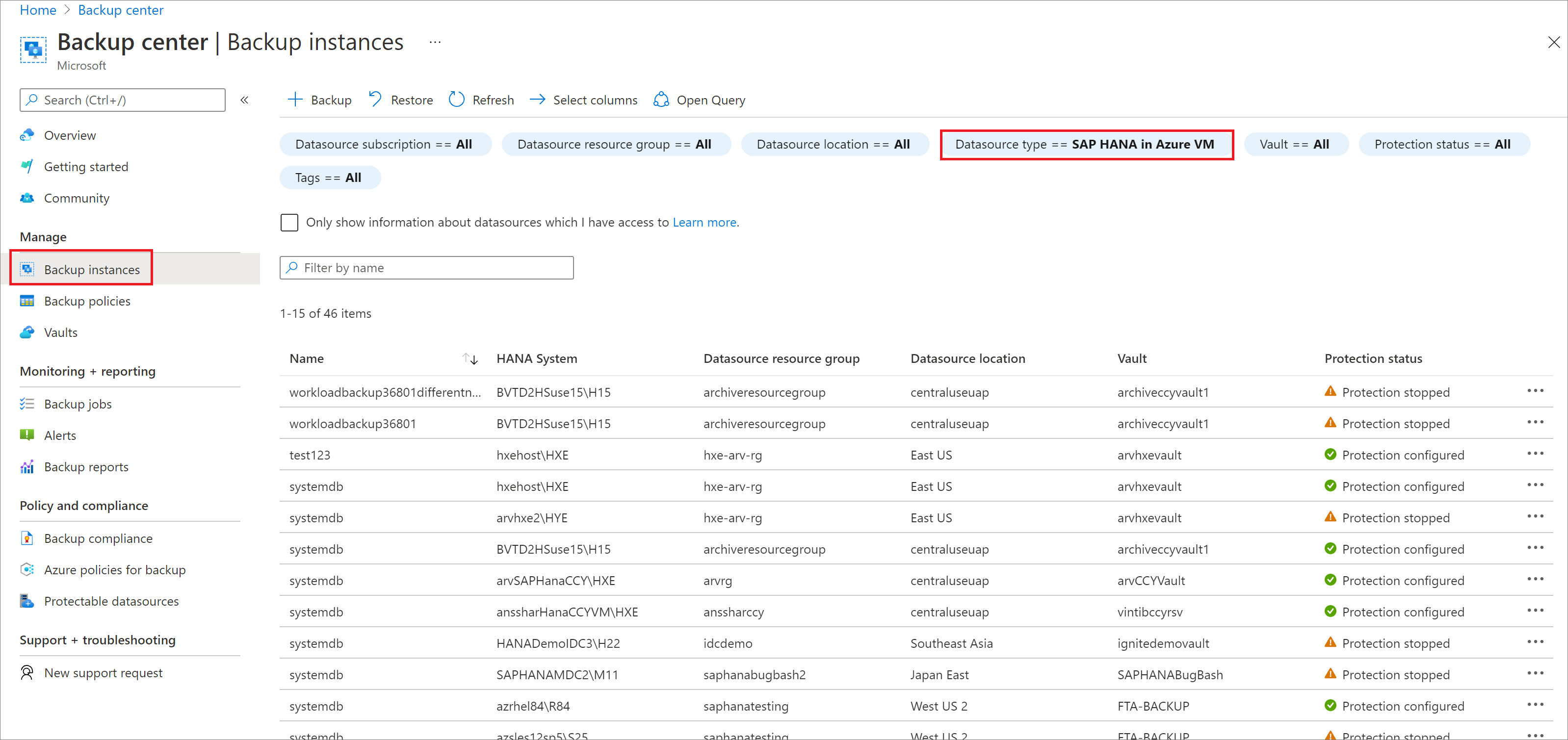Screen dimensions: 1568x740
Task: Click the Alerts icon in sidebar
Action: (26, 434)
